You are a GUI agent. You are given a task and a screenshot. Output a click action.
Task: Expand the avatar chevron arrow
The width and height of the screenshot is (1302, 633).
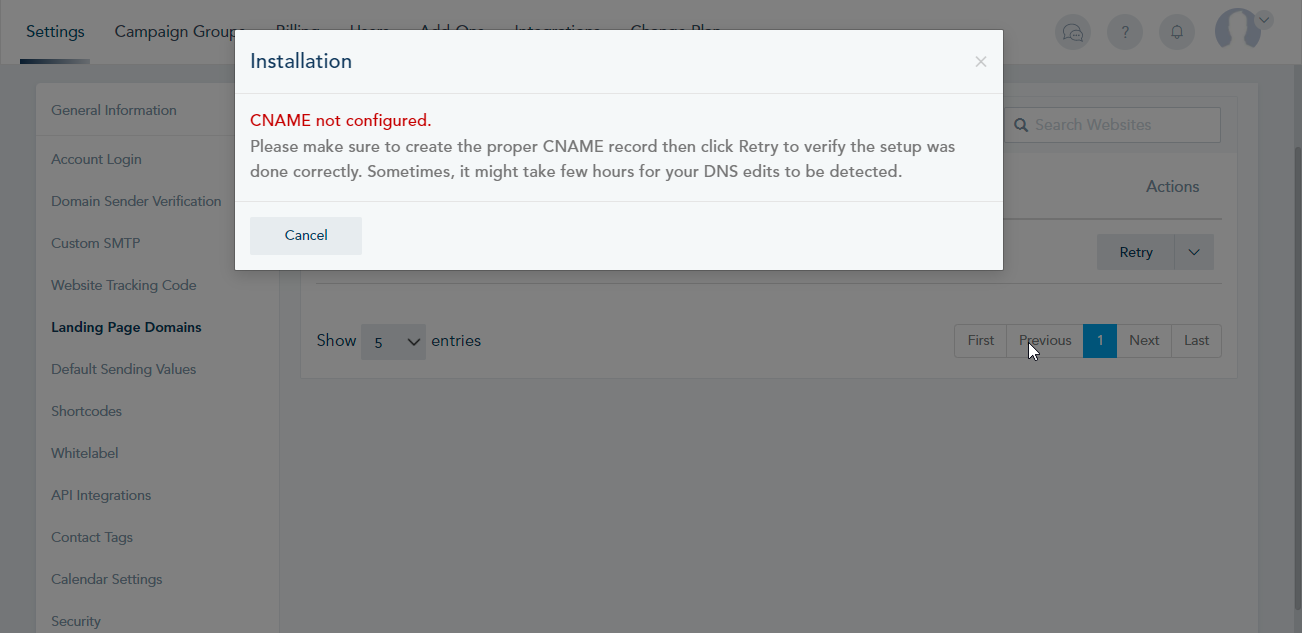(1264, 19)
